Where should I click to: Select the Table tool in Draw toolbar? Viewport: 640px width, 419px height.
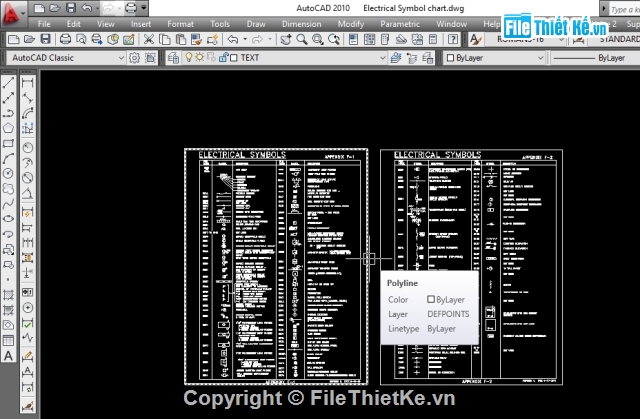pos(8,340)
